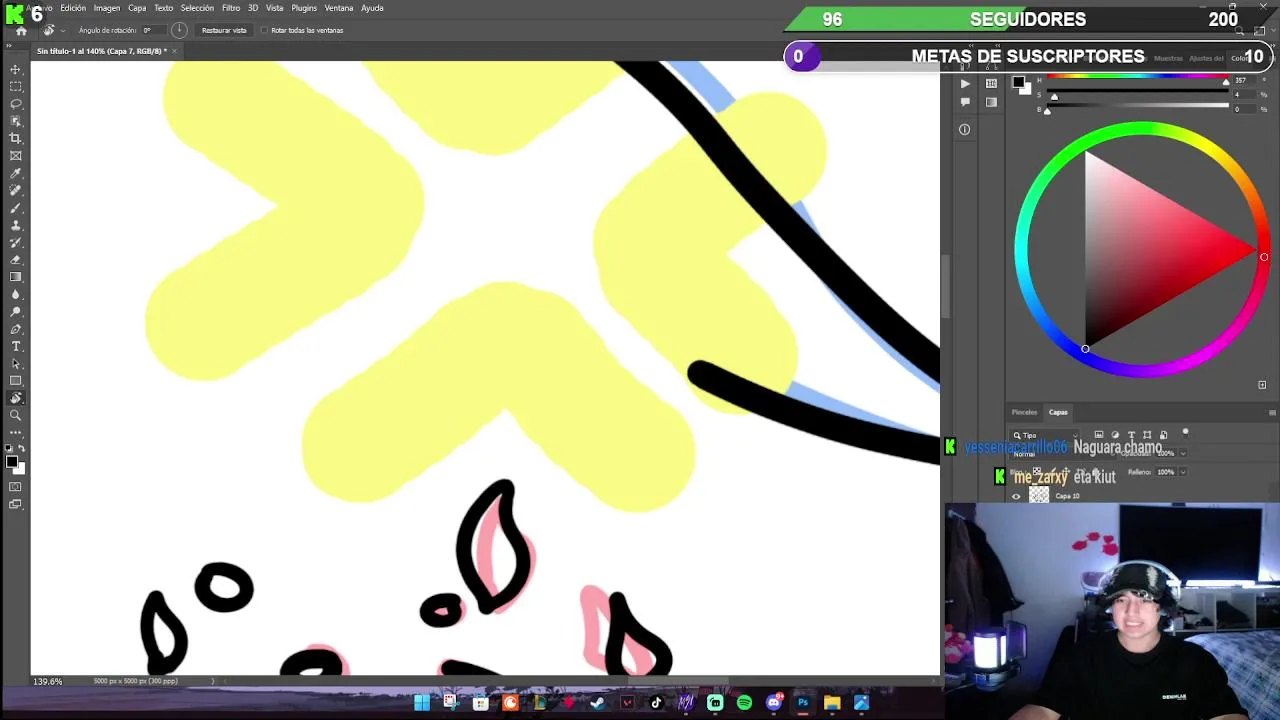This screenshot has height=720, width=1280.
Task: Open the Imagen menu
Action: [x=107, y=8]
